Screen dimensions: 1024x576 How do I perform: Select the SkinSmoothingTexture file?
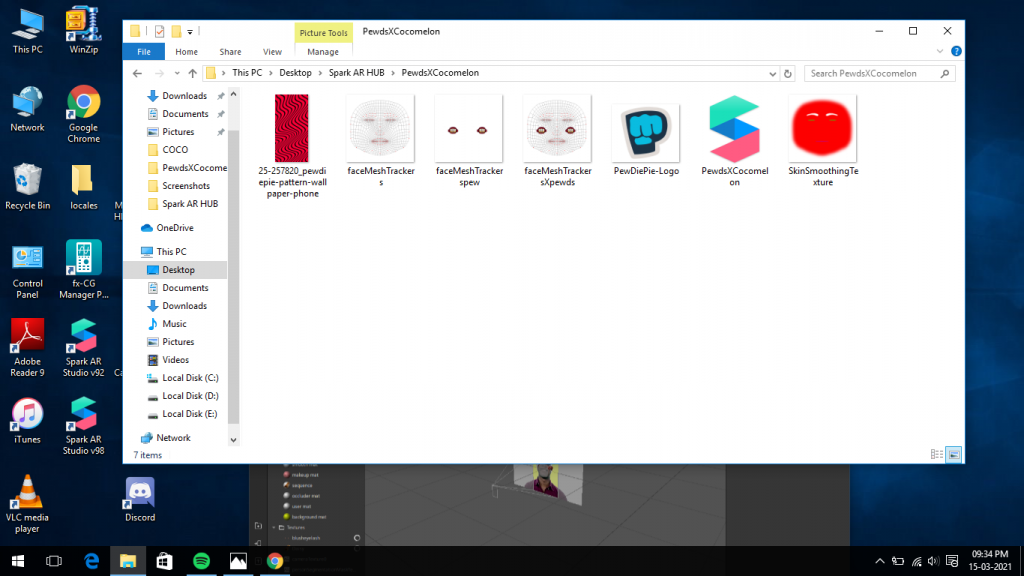[823, 141]
